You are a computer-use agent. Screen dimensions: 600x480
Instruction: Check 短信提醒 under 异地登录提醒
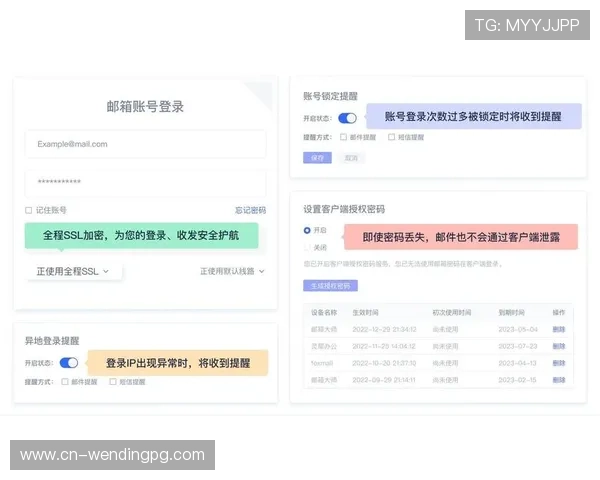[x=113, y=382]
